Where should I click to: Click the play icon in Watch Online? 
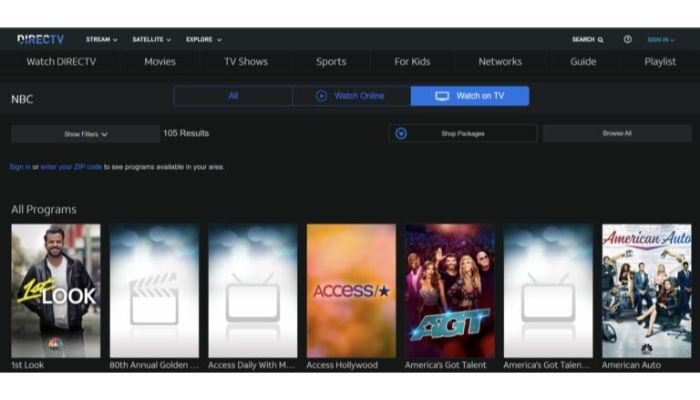(x=321, y=96)
